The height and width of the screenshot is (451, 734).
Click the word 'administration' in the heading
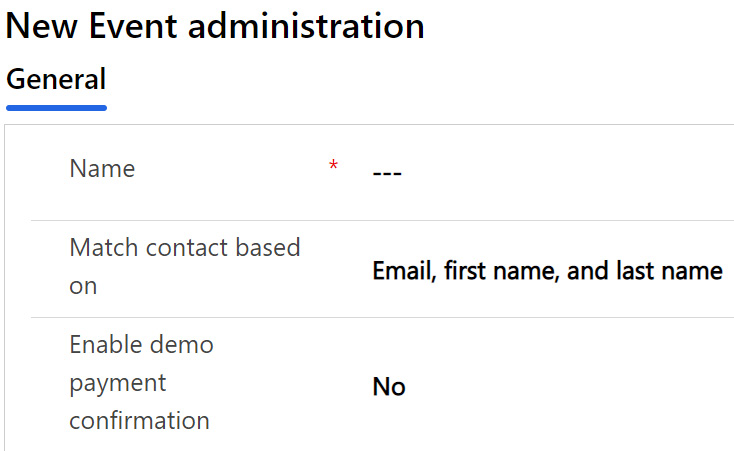[306, 25]
